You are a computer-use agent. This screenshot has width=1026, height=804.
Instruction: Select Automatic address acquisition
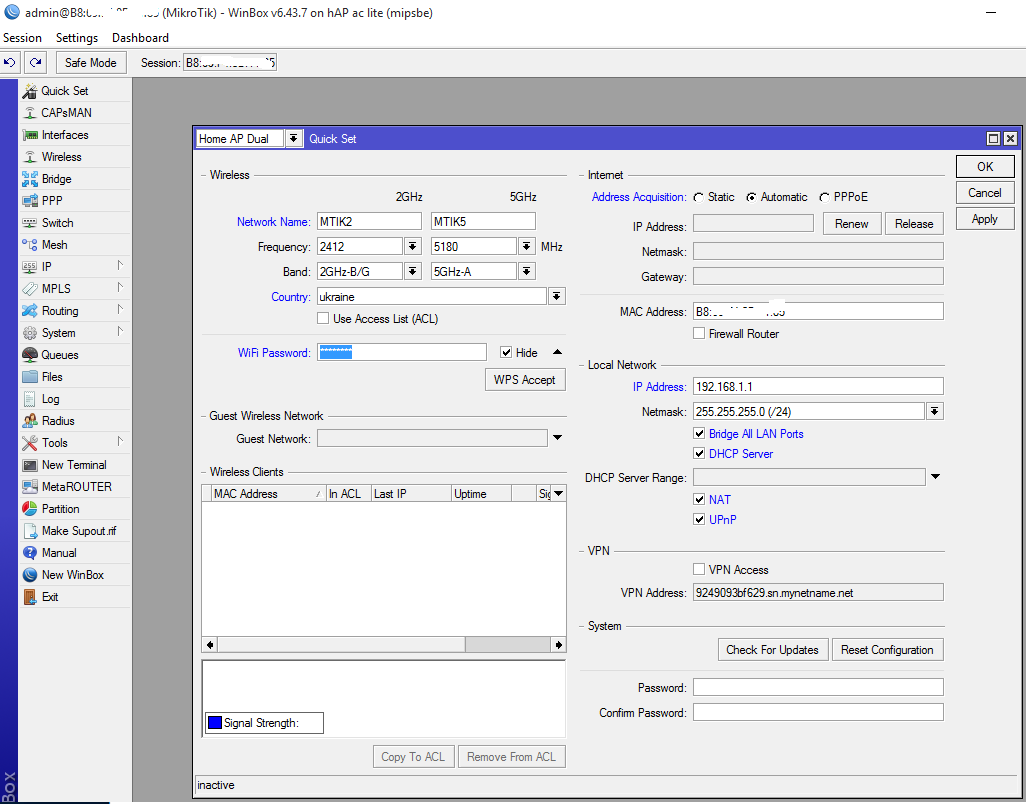(752, 198)
